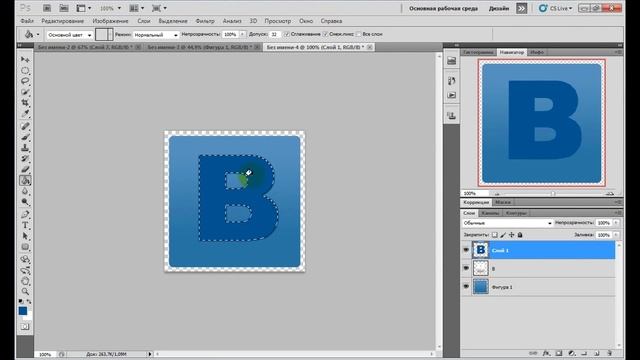Create a new layer
This screenshot has height=360, width=640.
point(597,353)
